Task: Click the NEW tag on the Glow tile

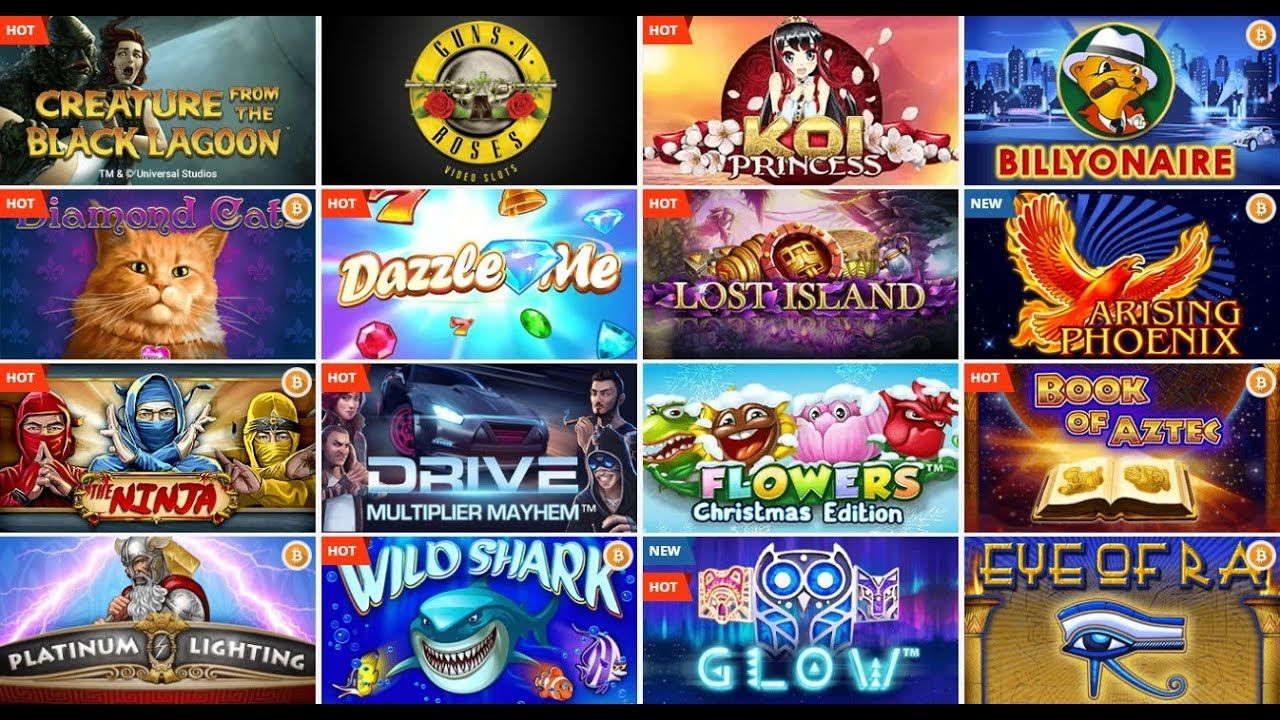Action: 666,551
